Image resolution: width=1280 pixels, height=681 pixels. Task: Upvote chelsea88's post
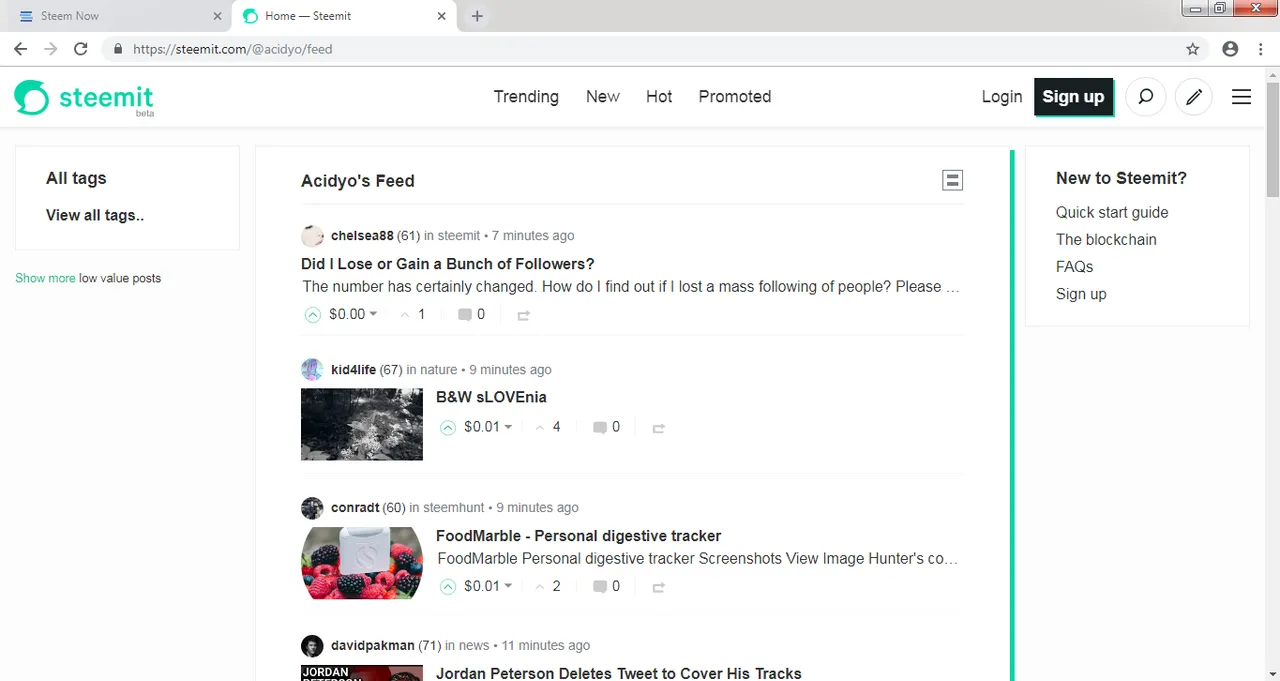[313, 314]
